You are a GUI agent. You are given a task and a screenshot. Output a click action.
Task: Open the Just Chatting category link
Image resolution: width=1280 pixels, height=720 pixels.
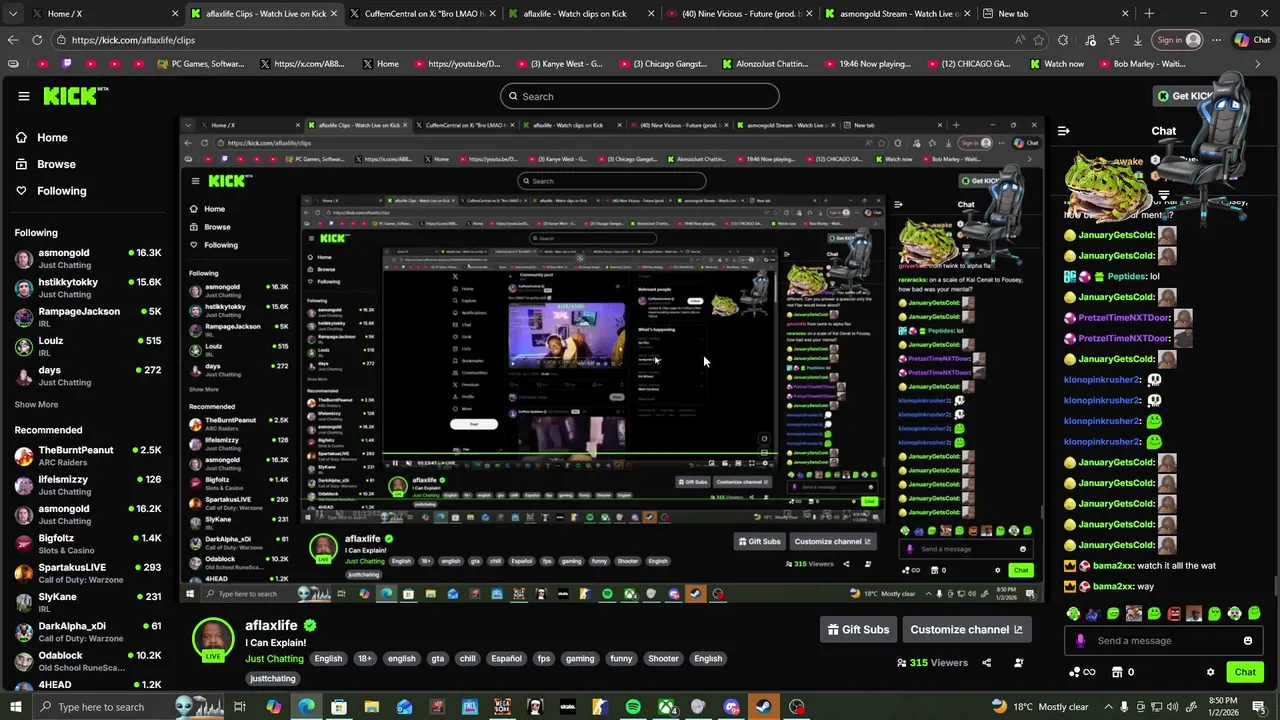(x=274, y=659)
